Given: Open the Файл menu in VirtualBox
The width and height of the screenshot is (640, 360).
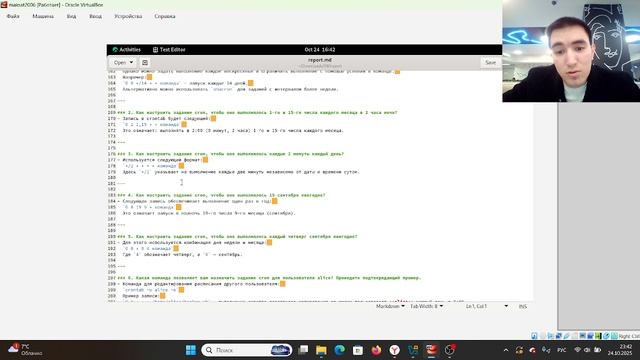Looking at the screenshot, I should click(x=13, y=16).
